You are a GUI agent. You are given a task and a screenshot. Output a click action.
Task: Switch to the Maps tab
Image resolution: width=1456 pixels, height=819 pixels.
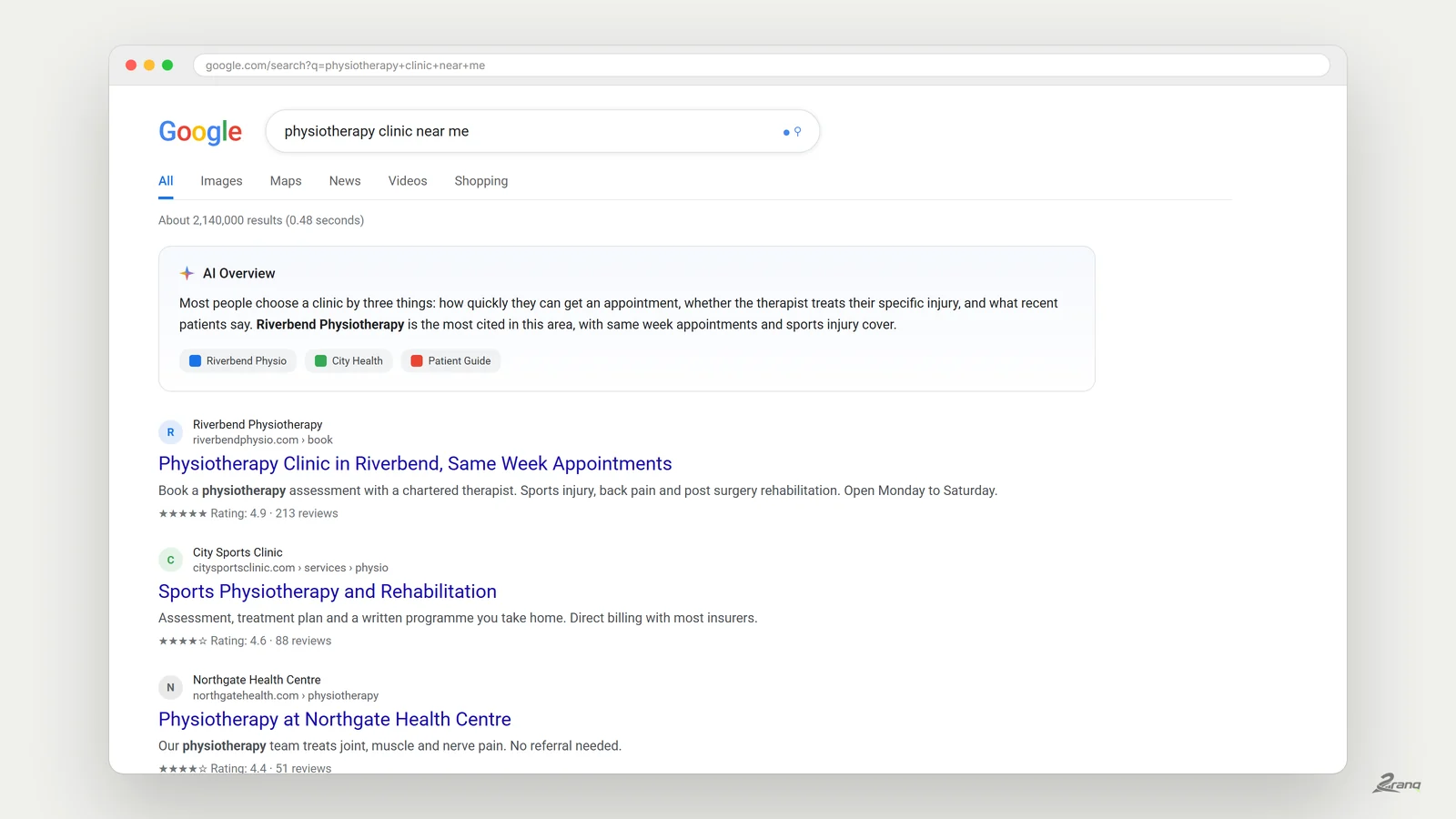tap(286, 181)
